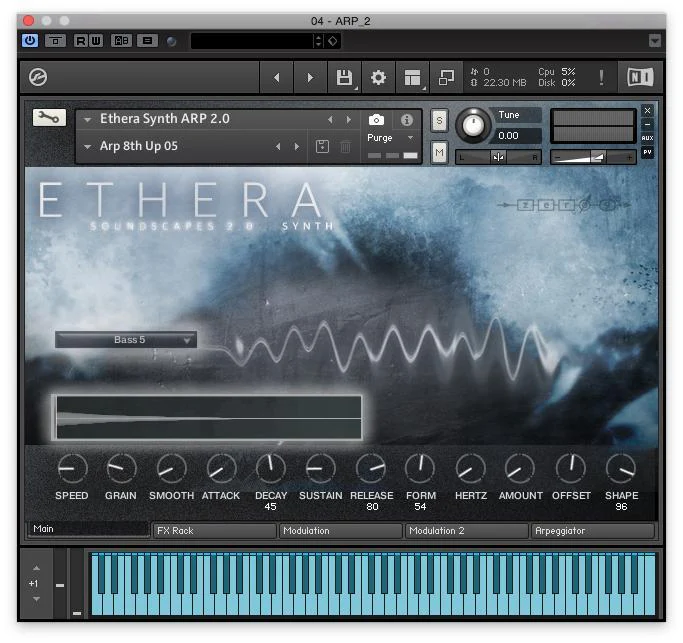Go to previous instrument with left arrow
The width and height of the screenshot is (683, 643).
coord(276,78)
